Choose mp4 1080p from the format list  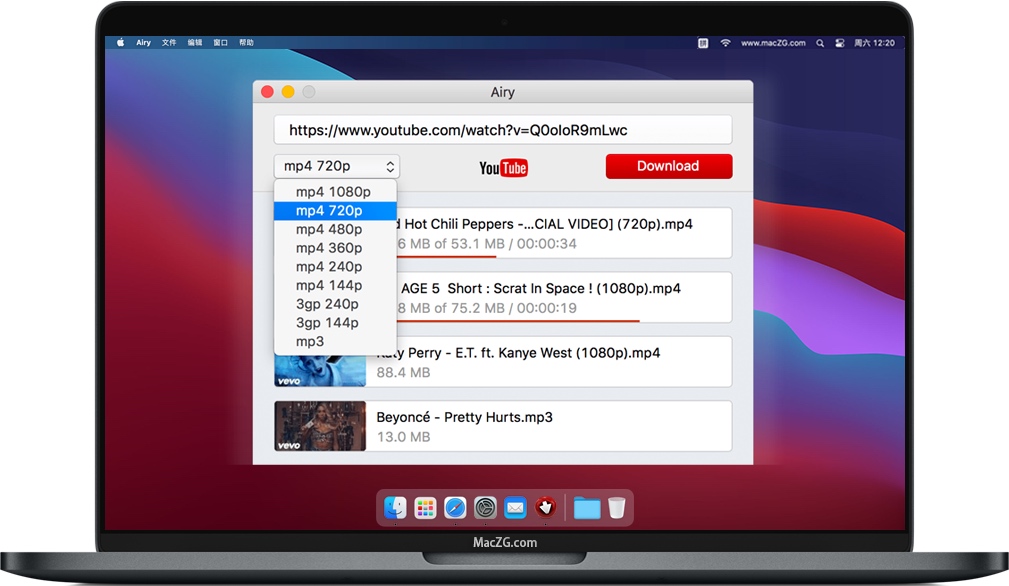(333, 192)
